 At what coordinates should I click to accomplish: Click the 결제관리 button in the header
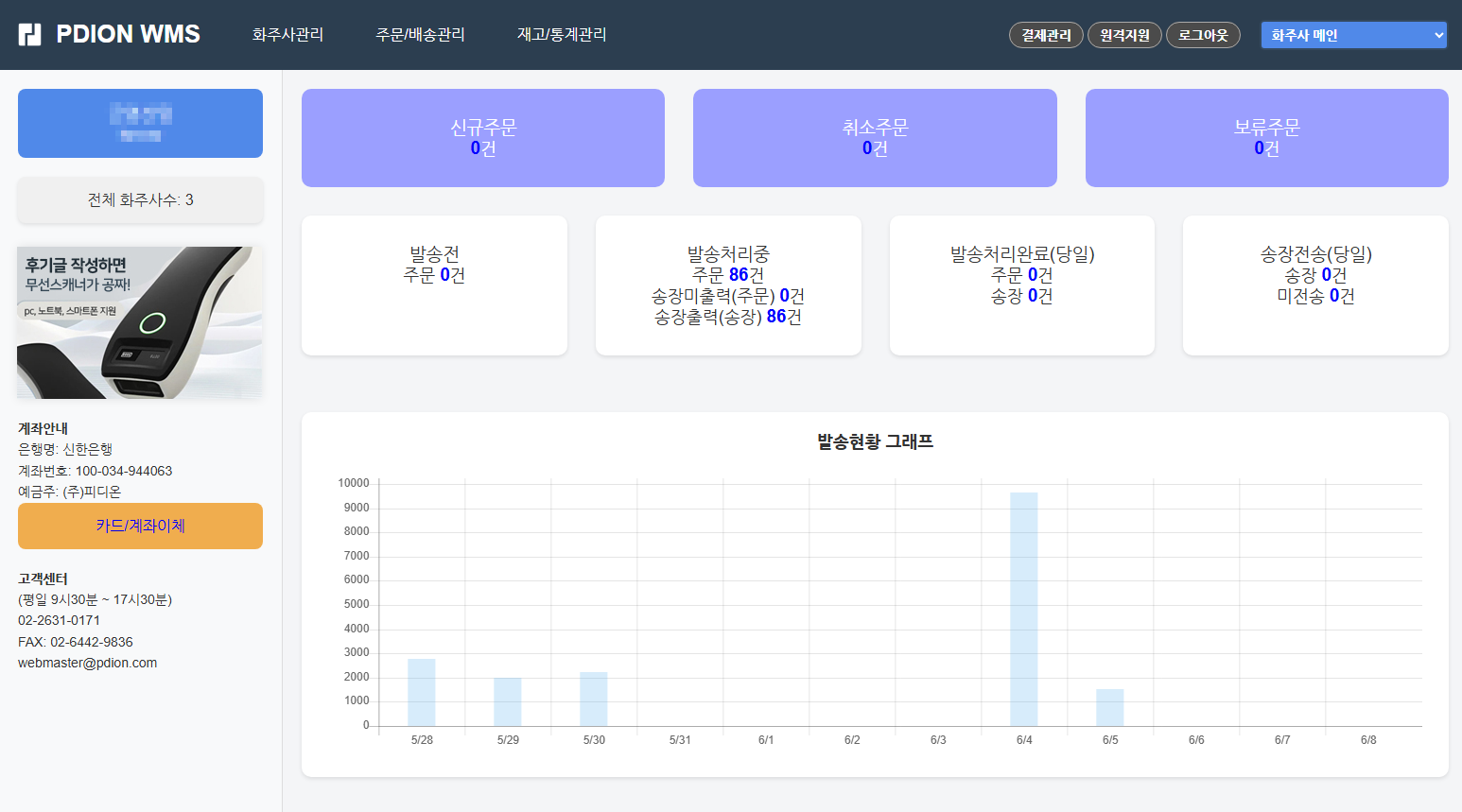pyautogui.click(x=1046, y=34)
